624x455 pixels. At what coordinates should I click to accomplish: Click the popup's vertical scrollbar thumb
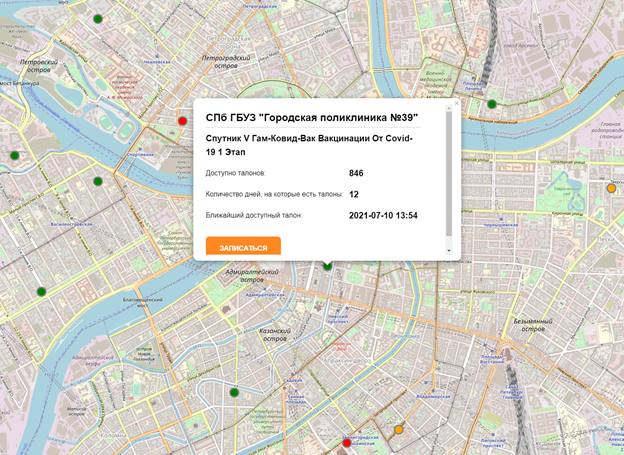coord(449,173)
